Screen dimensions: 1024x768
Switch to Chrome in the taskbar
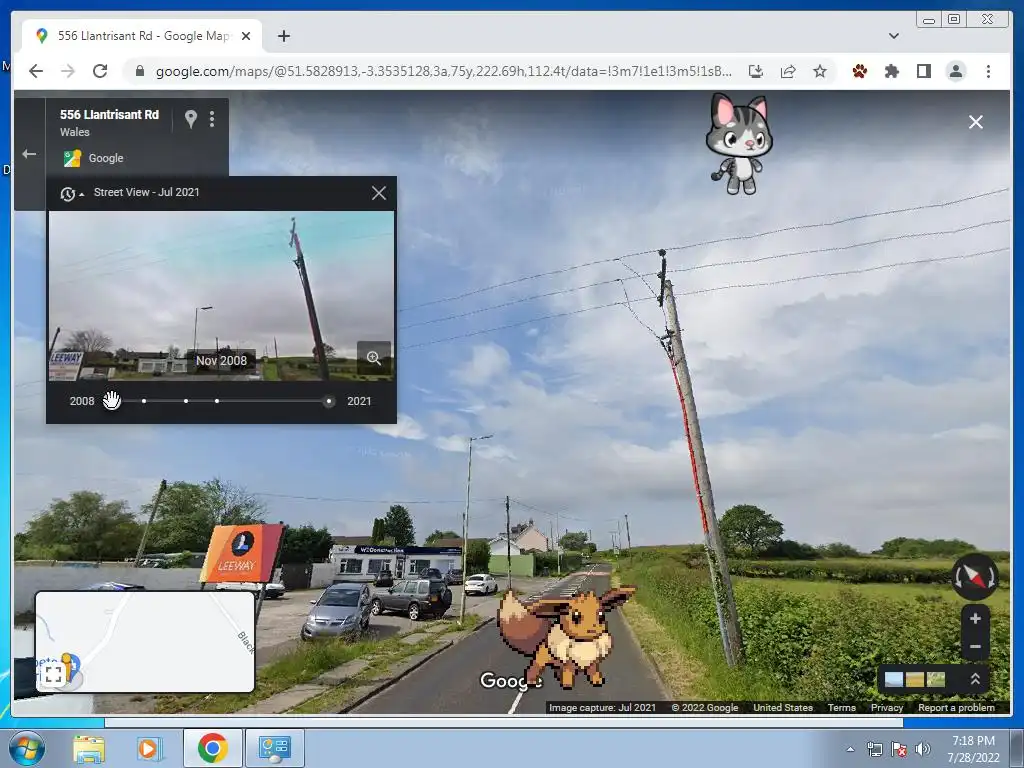(x=212, y=748)
